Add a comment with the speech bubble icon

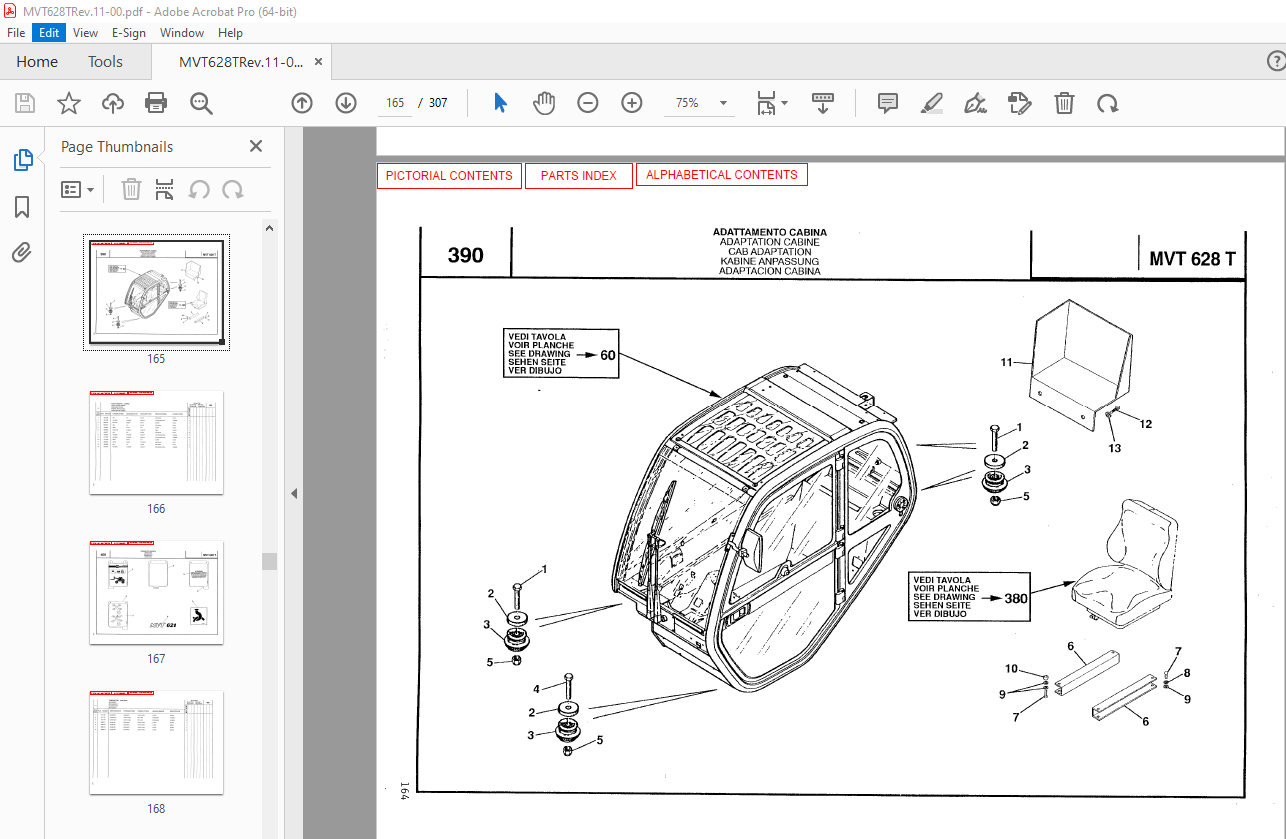pos(888,103)
